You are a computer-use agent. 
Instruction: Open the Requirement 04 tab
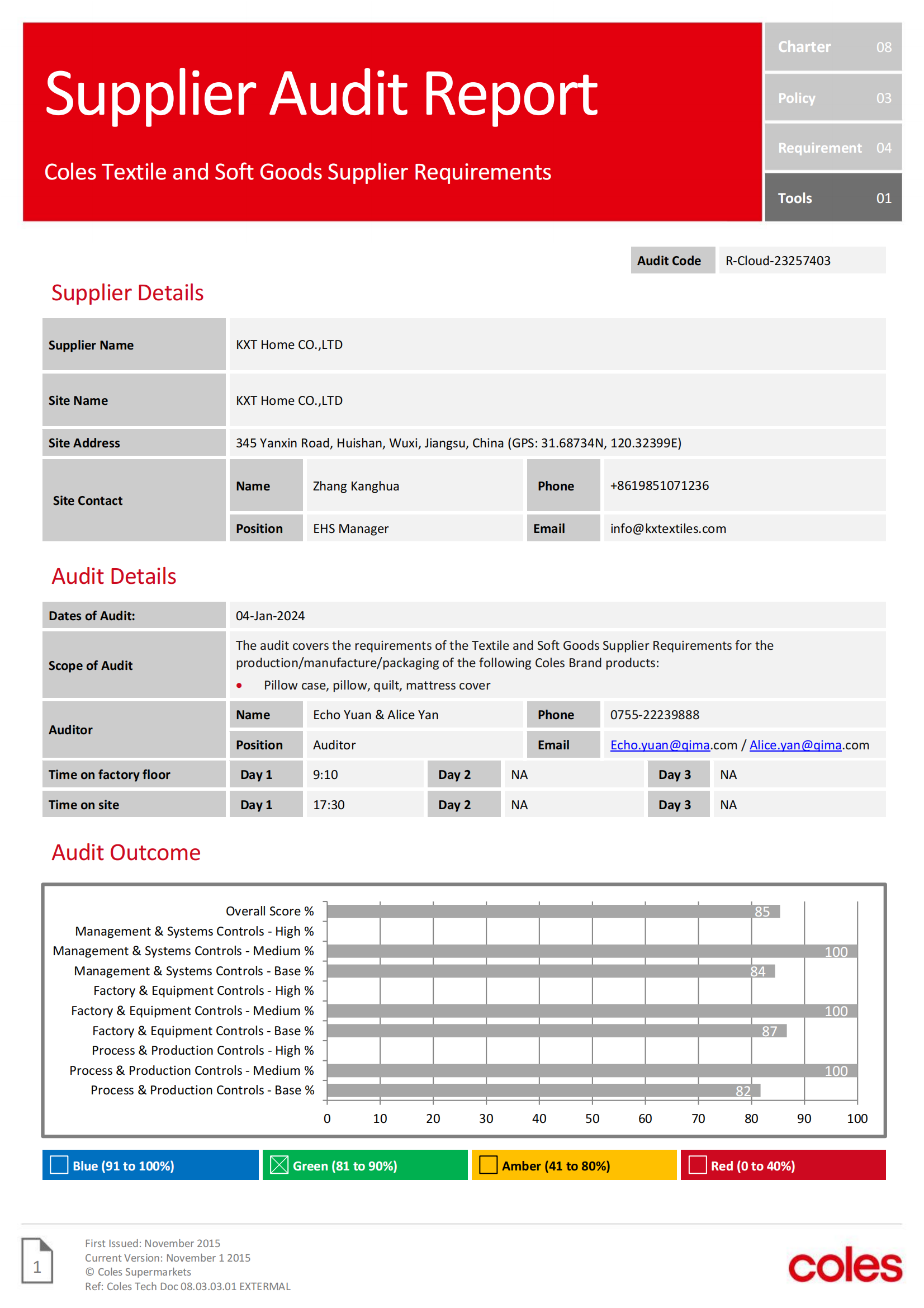pos(833,148)
